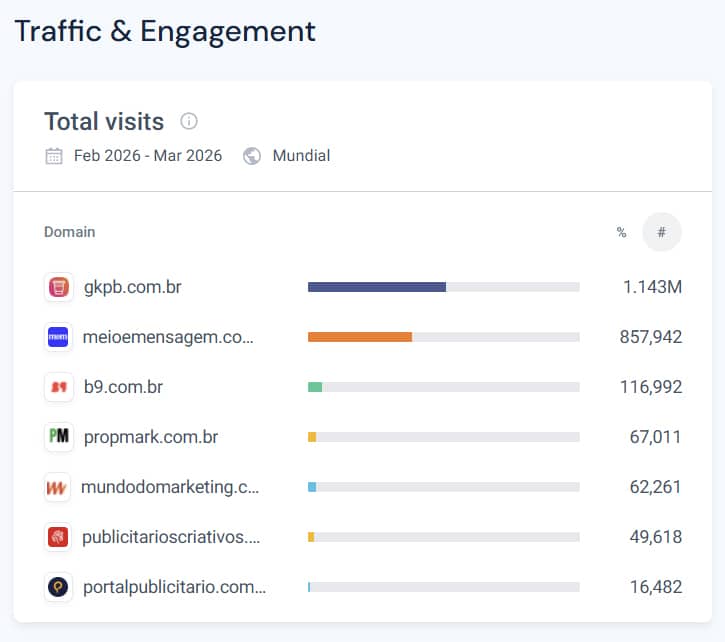Open the publicitarioscriativos domain link
Viewport: 725px width, 642px height.
click(x=171, y=537)
